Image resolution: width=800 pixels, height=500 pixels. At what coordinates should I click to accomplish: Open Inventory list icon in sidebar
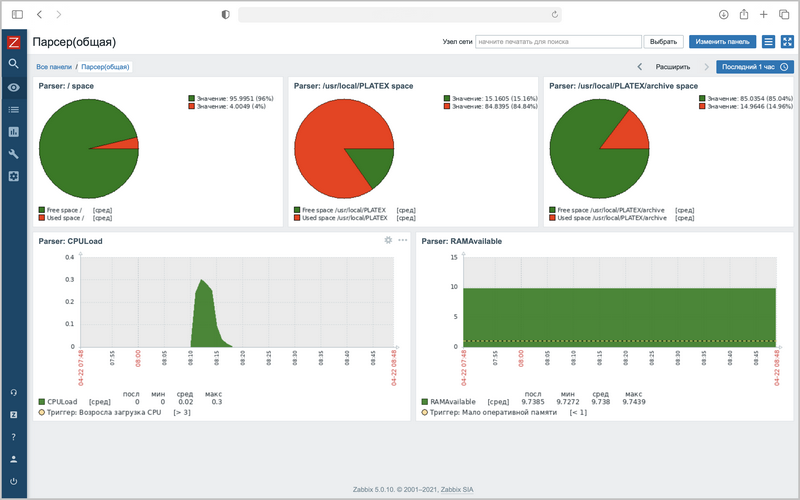coord(14,110)
